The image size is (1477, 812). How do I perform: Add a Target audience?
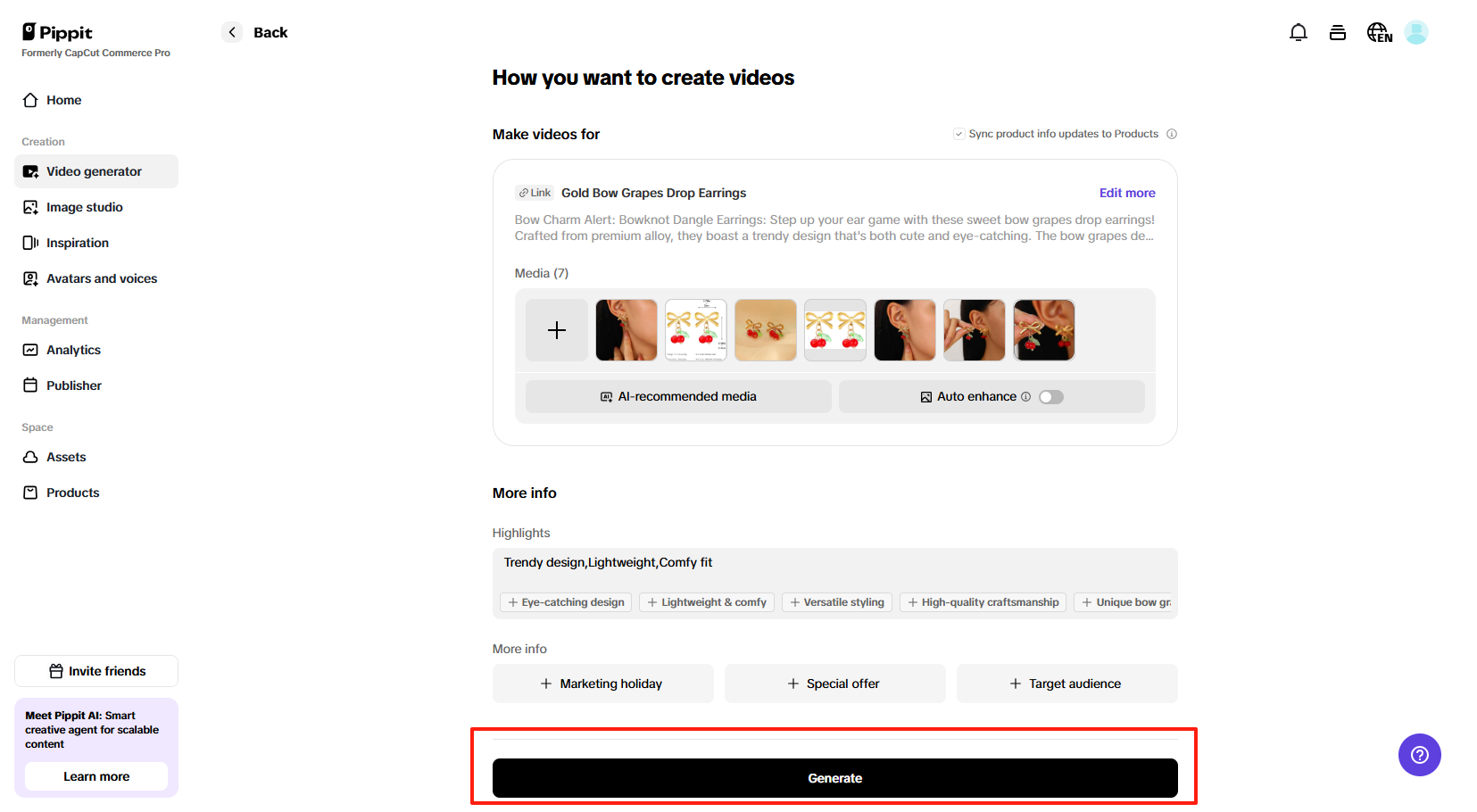coord(1066,684)
